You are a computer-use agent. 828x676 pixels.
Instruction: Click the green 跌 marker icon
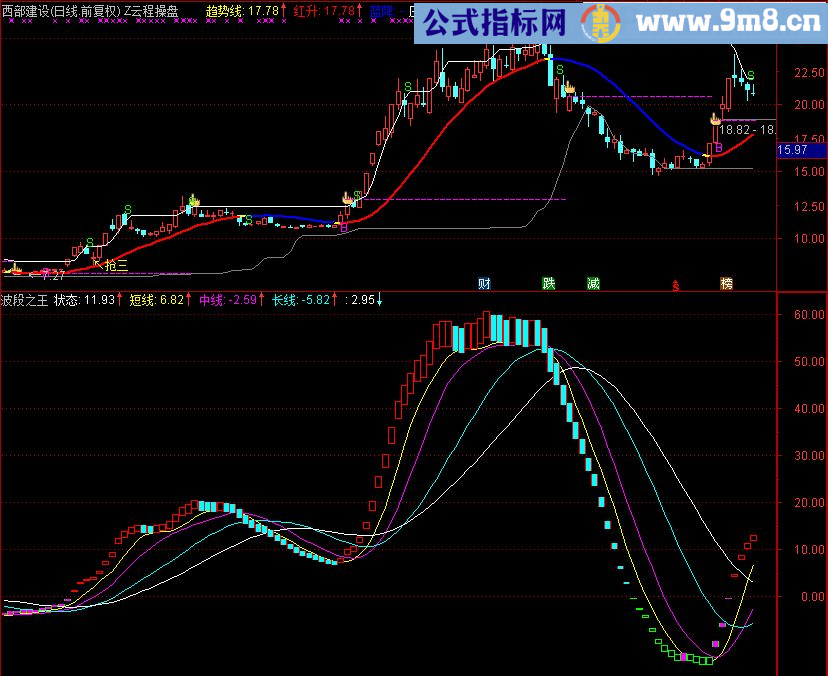[549, 284]
